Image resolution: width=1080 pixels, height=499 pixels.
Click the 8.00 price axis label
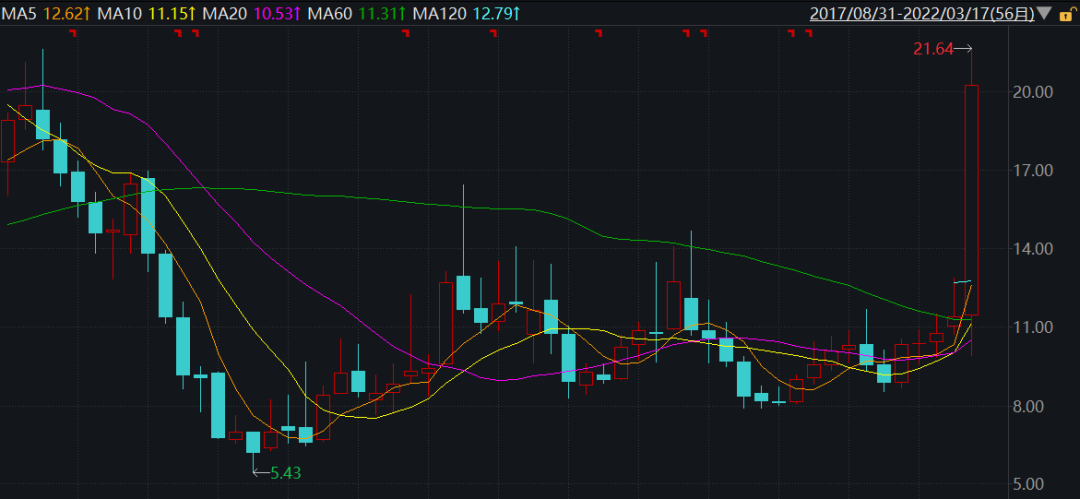pyautogui.click(x=1034, y=406)
